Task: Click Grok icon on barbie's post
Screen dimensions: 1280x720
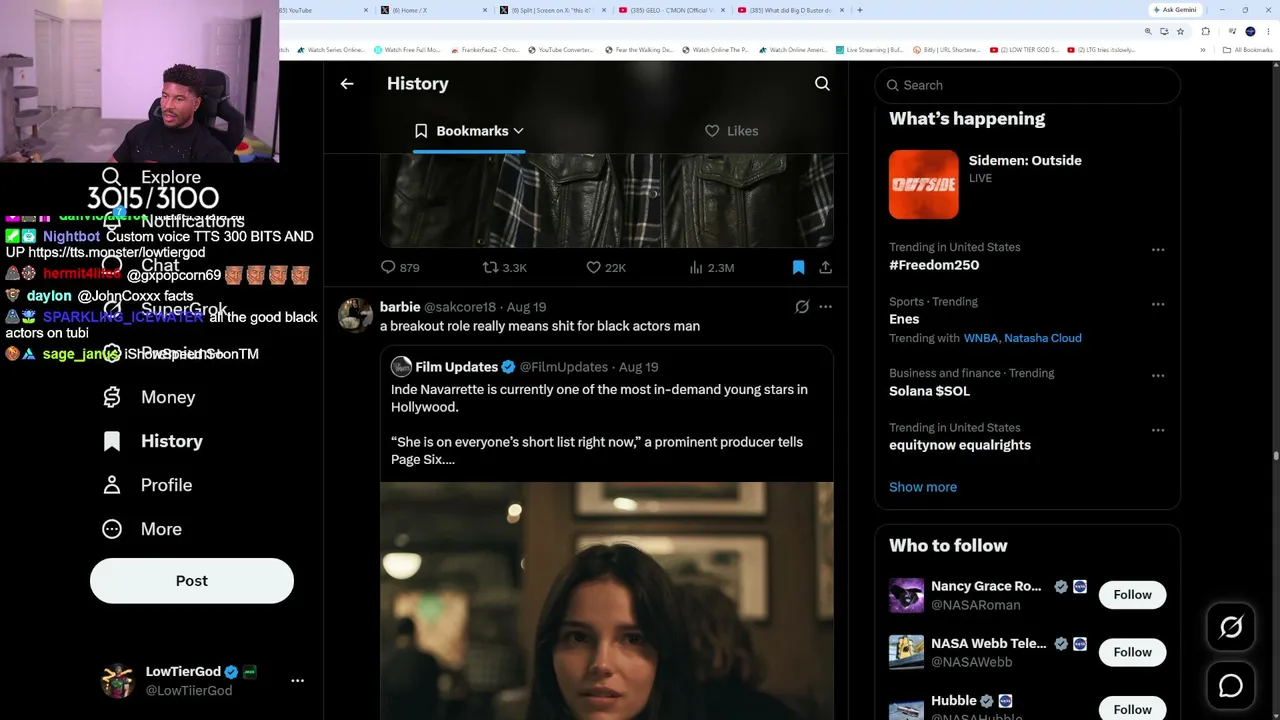Action: [802, 307]
